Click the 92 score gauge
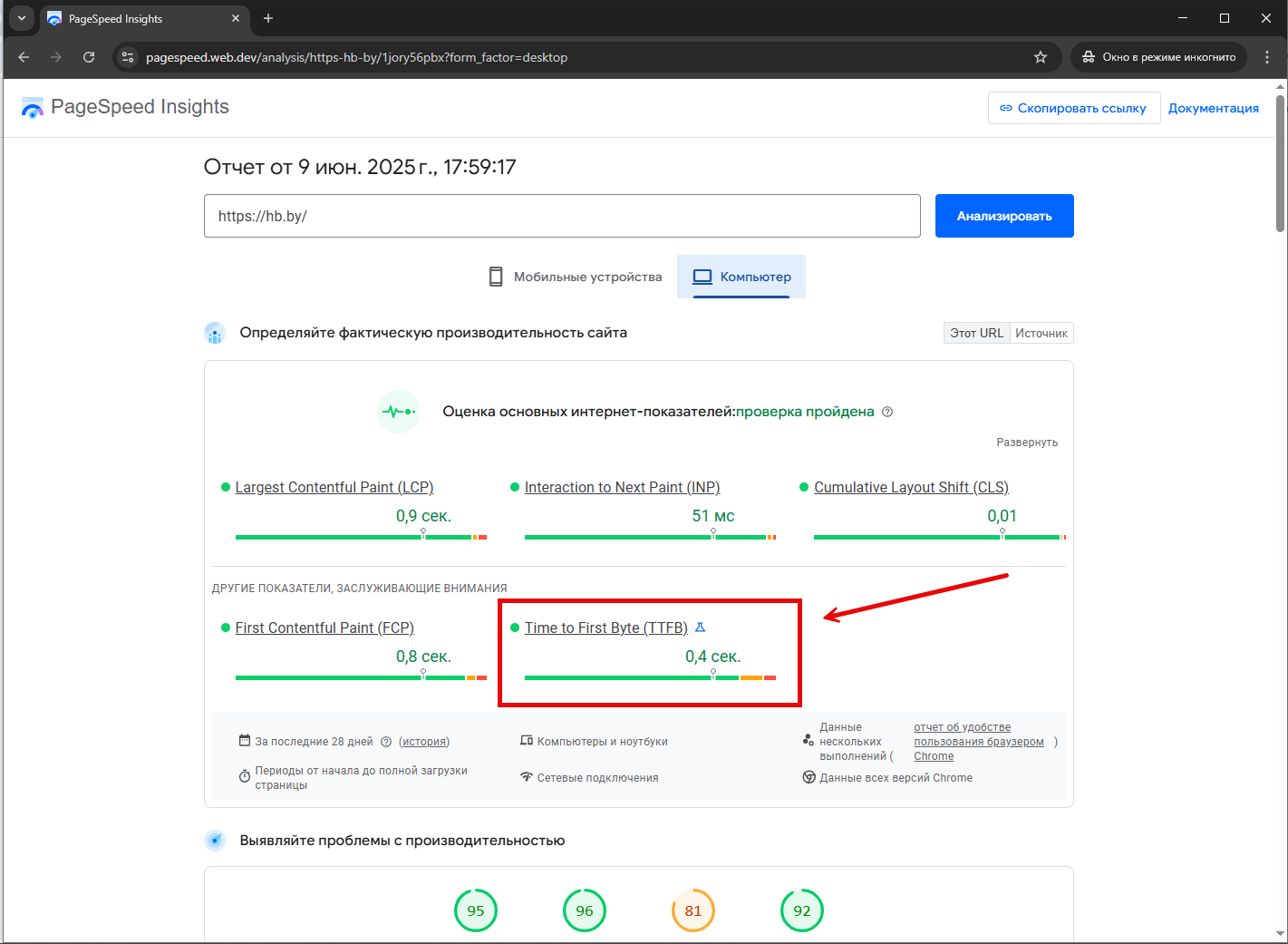 click(x=802, y=910)
